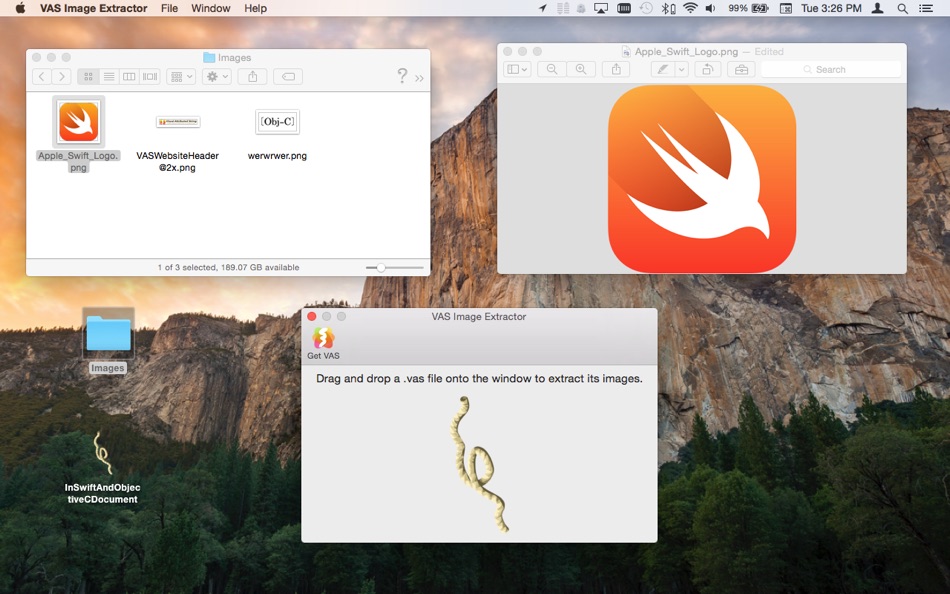950x594 pixels.
Task: Select the Apple_Swift_Logo.png file icon
Action: 79,122
